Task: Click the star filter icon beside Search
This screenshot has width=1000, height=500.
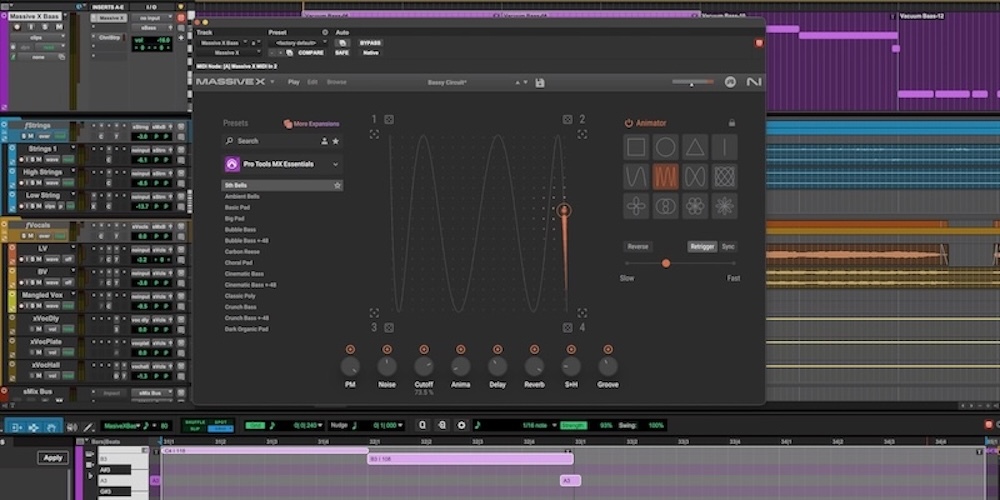Action: [x=335, y=141]
